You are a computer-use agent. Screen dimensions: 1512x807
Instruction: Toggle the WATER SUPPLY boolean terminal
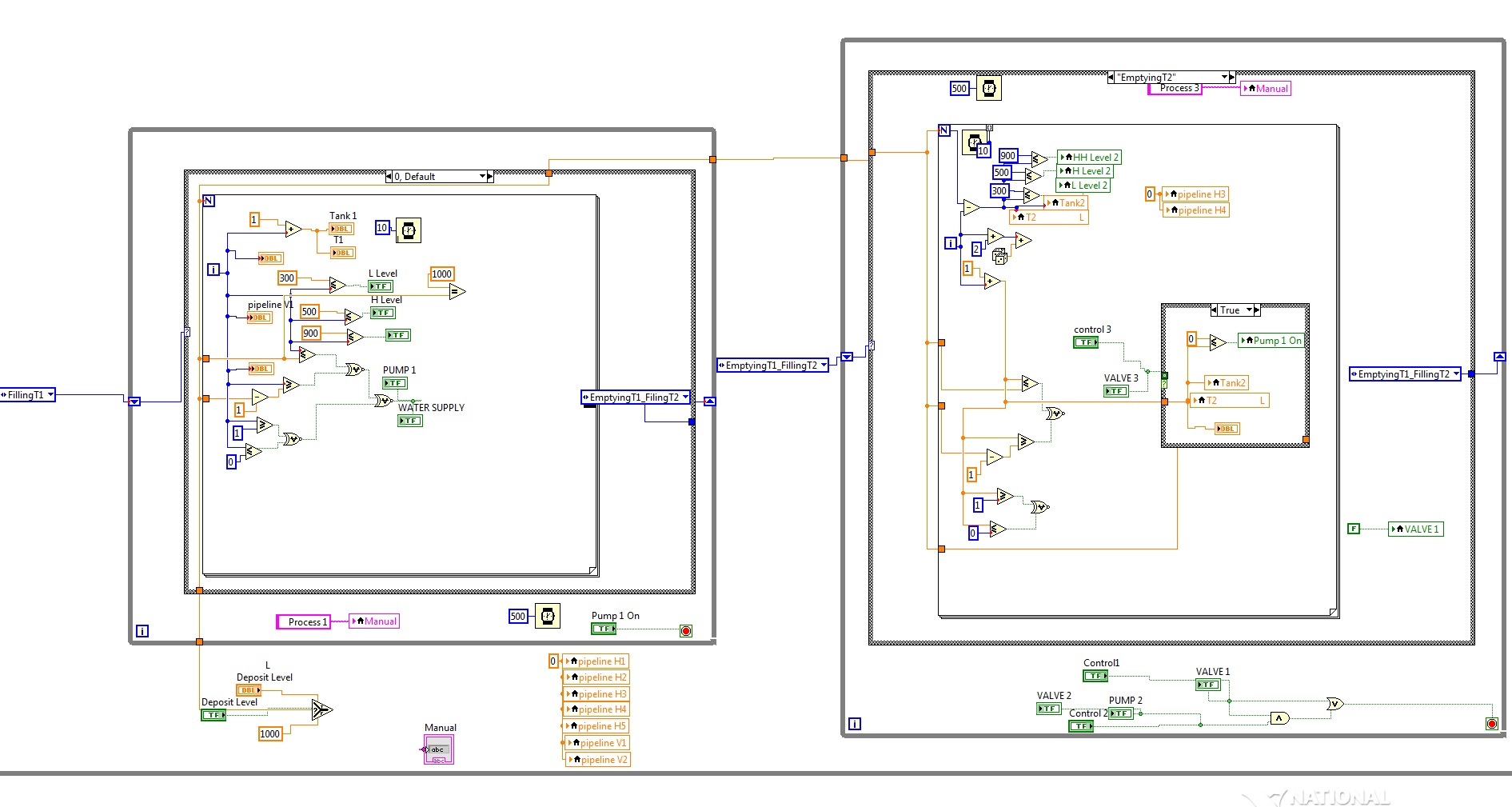click(410, 421)
